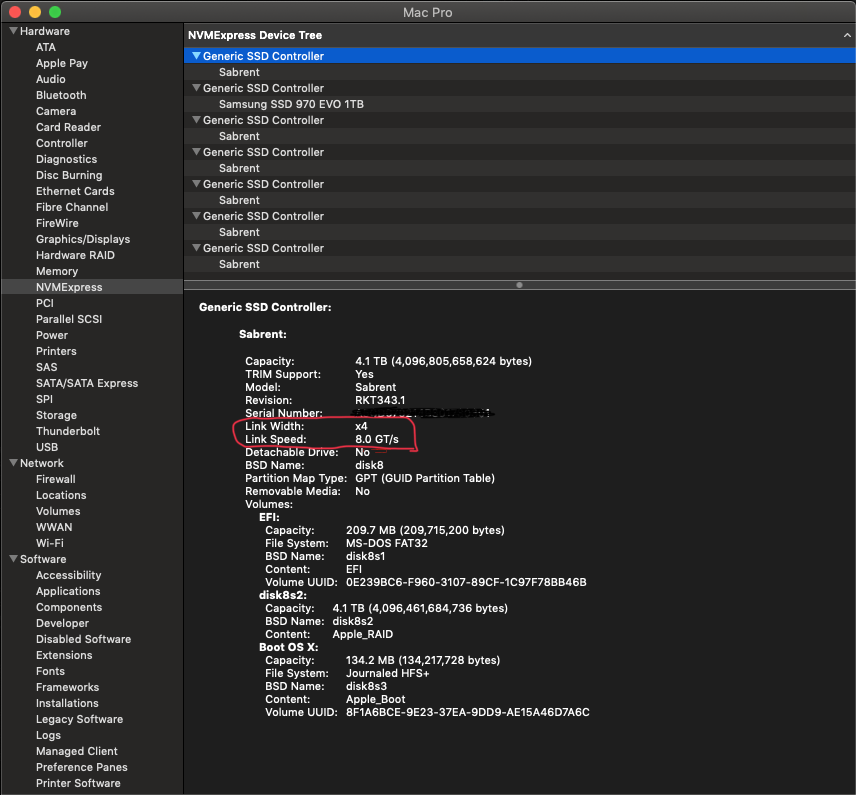Click the Revision value RKT343.1
This screenshot has height=795, width=856.
[x=380, y=400]
